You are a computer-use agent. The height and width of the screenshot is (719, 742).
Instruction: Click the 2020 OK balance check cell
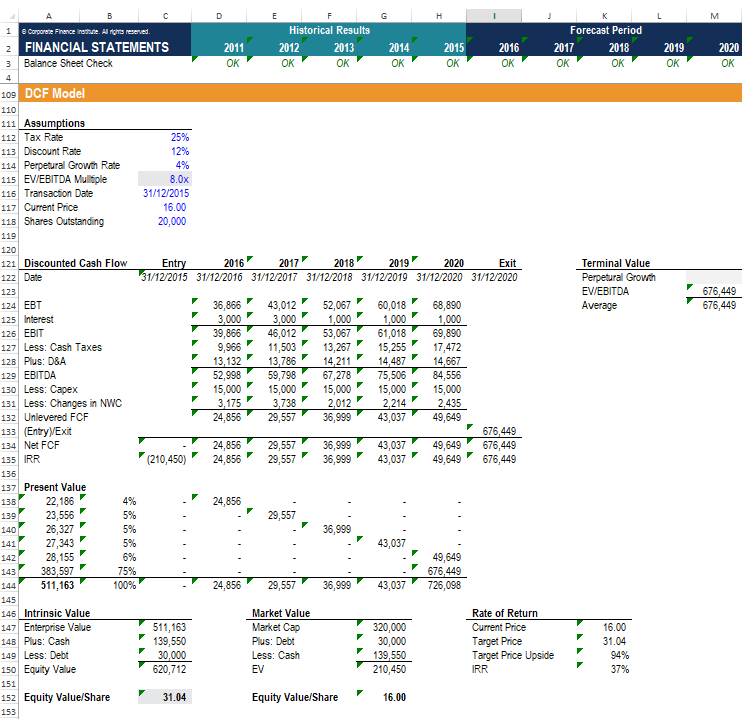pyautogui.click(x=727, y=63)
